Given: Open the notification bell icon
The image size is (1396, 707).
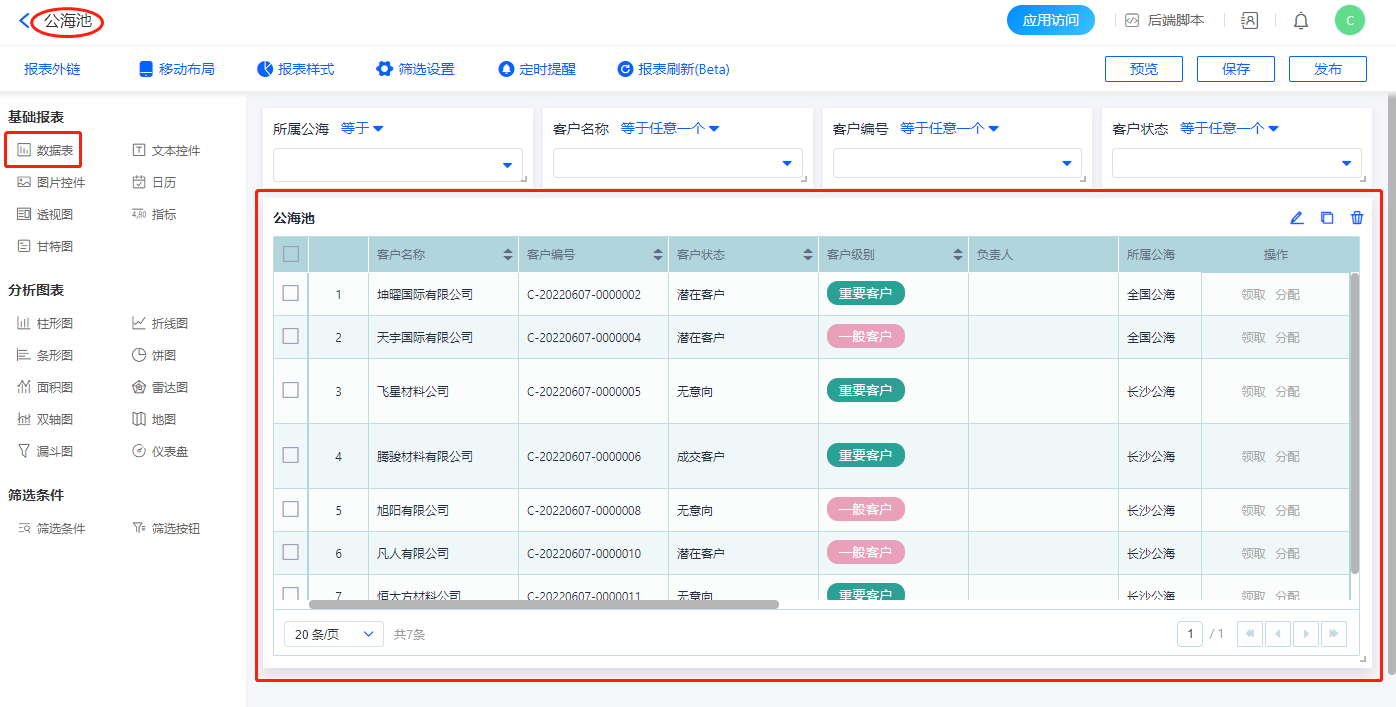Looking at the screenshot, I should pos(1300,20).
